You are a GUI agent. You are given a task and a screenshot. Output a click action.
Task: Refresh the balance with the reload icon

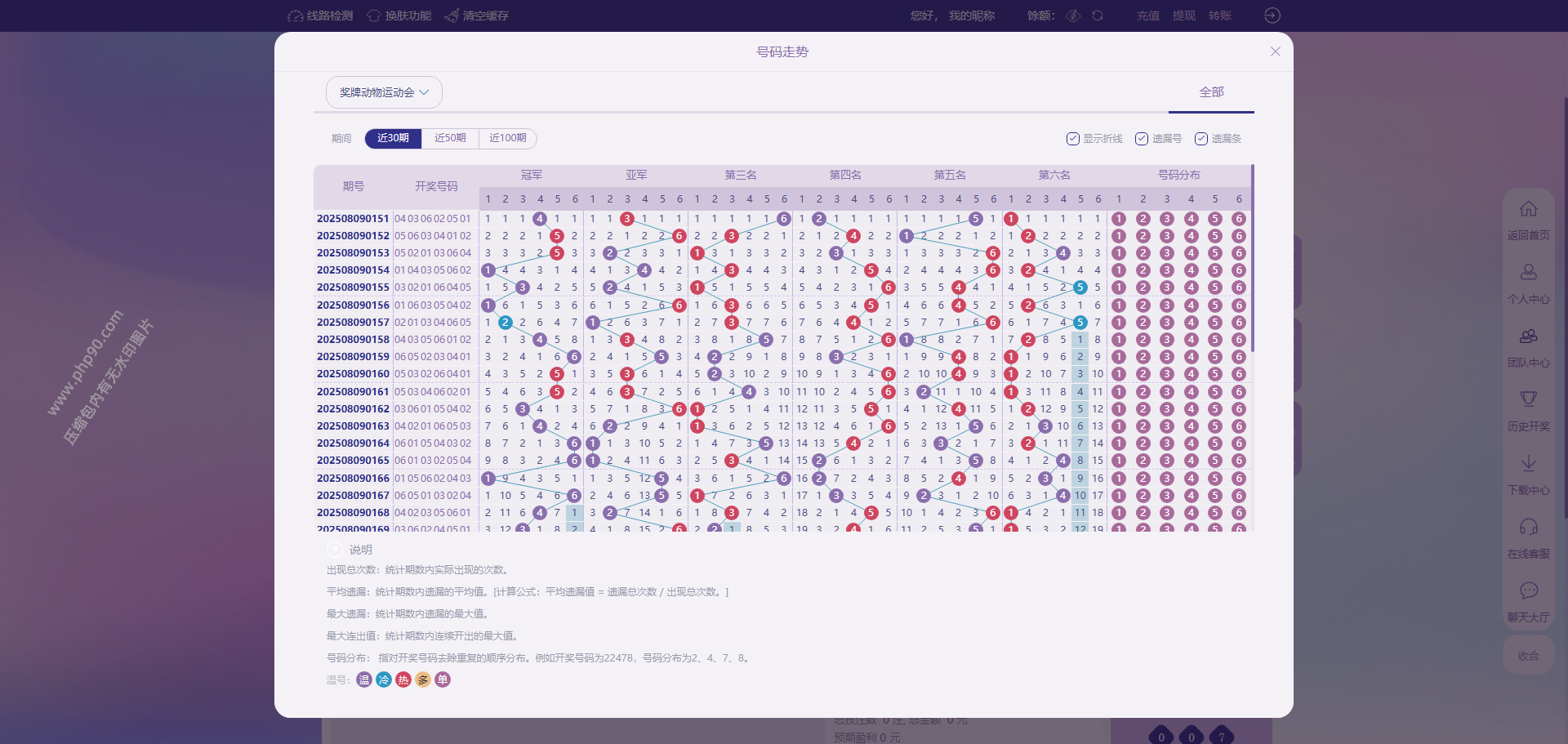pyautogui.click(x=1098, y=16)
